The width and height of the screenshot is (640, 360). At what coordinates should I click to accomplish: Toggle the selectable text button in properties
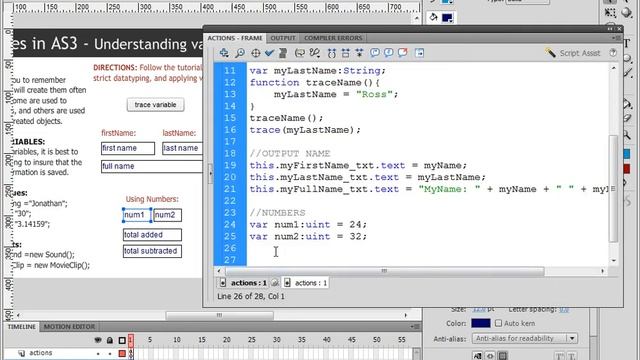coord(477,356)
